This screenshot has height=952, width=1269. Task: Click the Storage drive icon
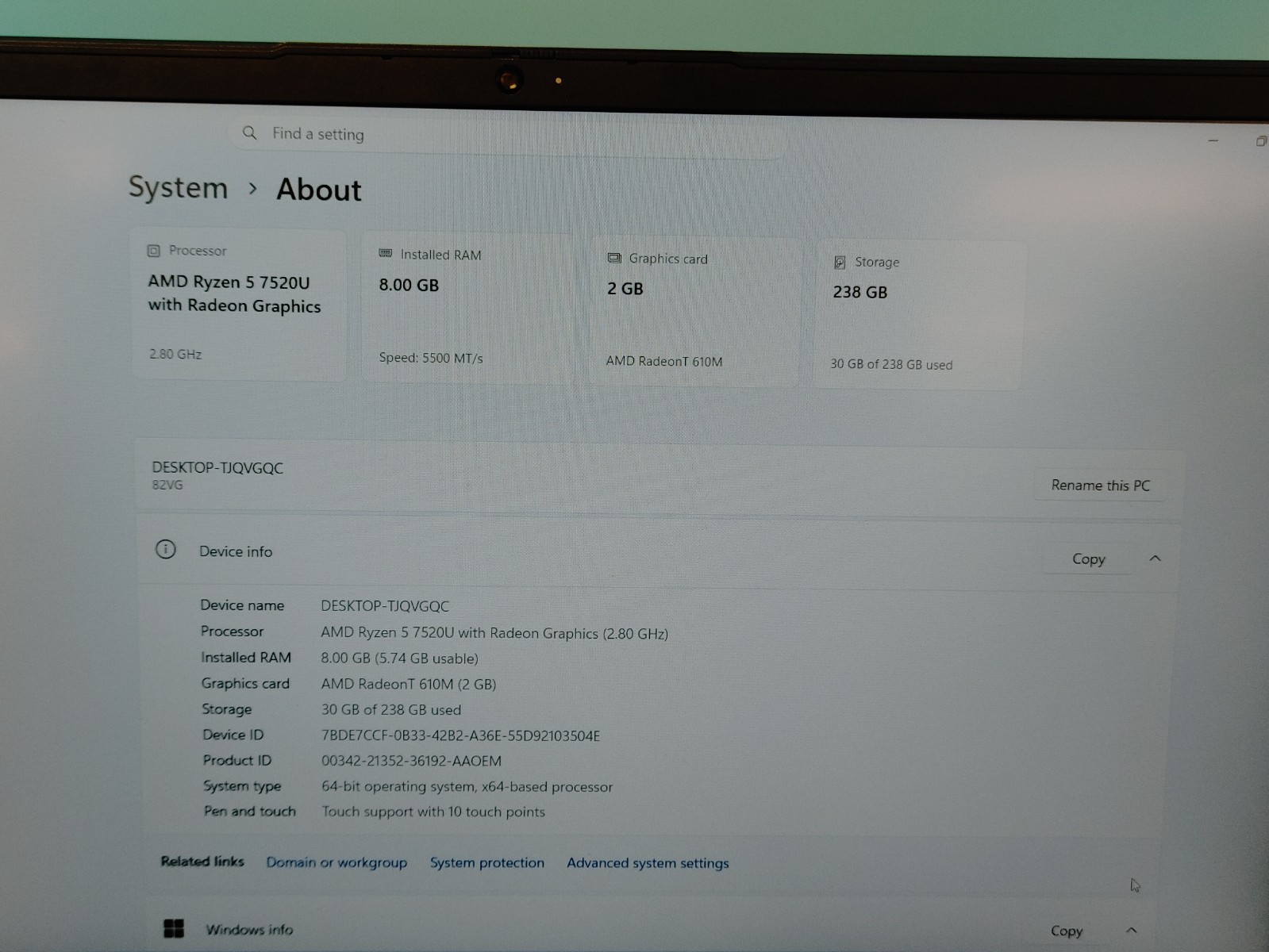(840, 263)
